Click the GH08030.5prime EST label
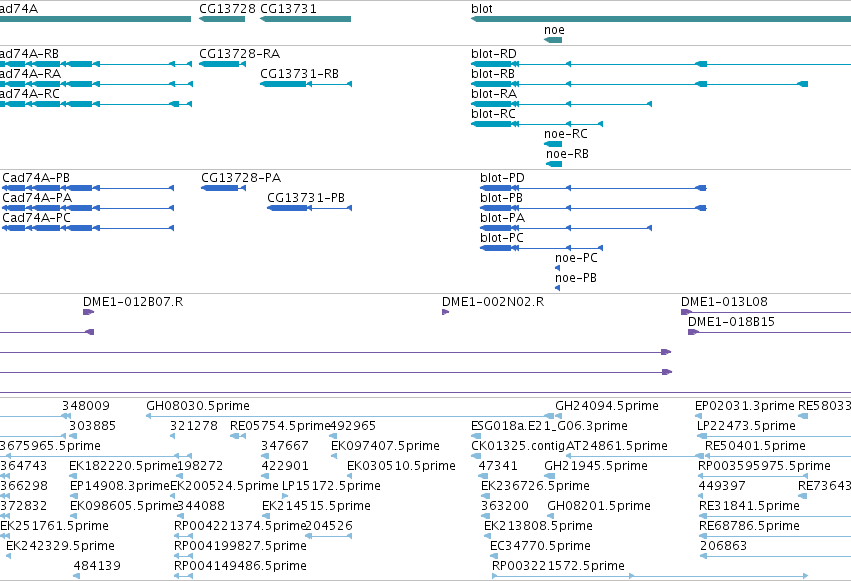 tap(198, 406)
